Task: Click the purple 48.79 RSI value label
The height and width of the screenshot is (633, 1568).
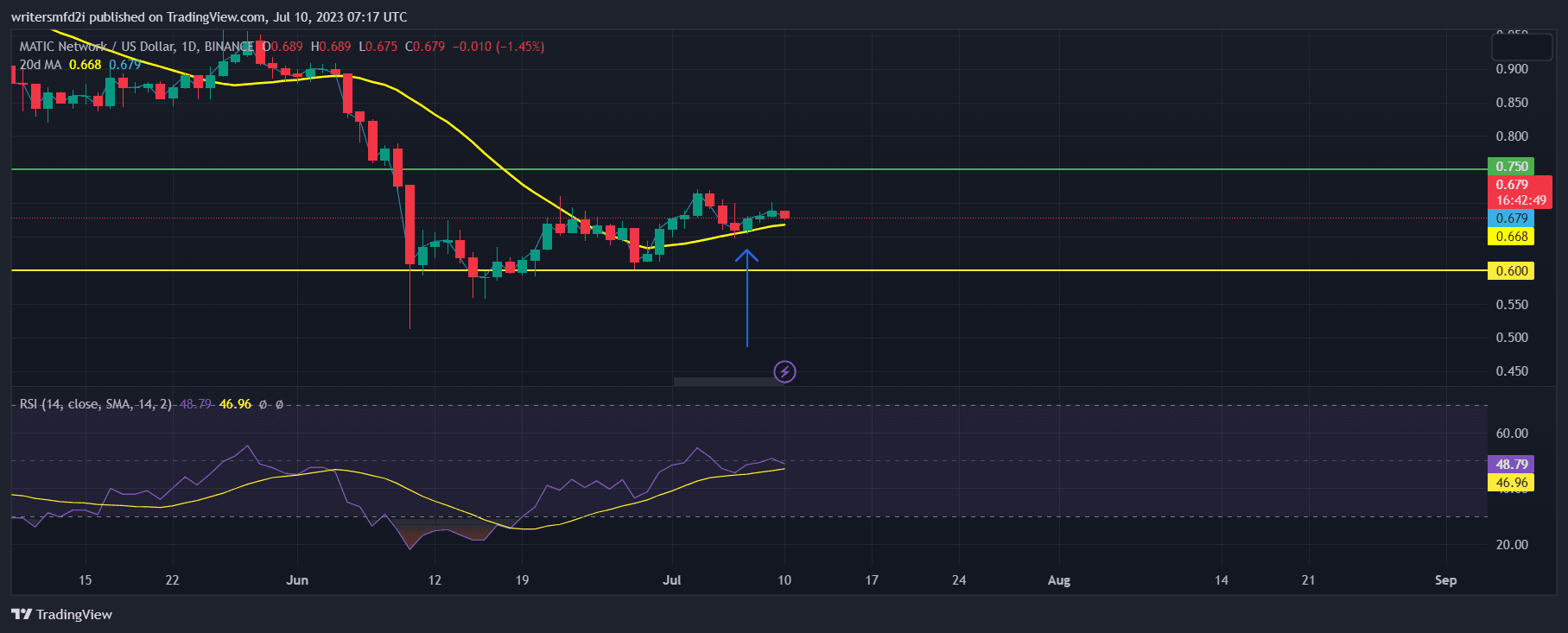Action: pos(1511,465)
